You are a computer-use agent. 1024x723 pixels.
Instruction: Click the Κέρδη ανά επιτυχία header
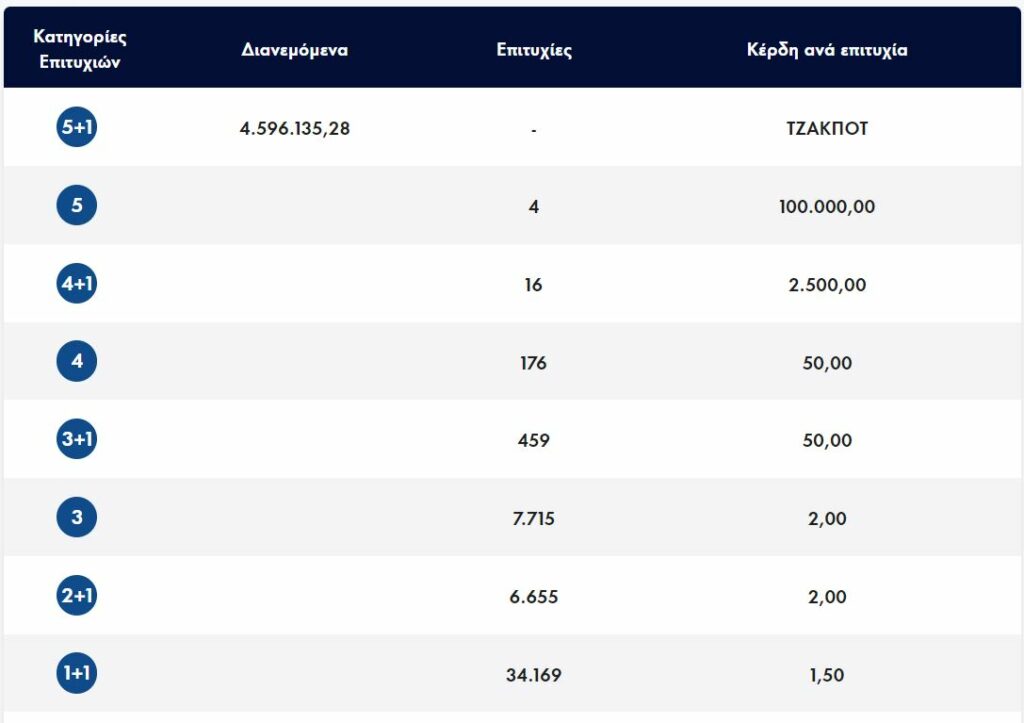tap(827, 49)
